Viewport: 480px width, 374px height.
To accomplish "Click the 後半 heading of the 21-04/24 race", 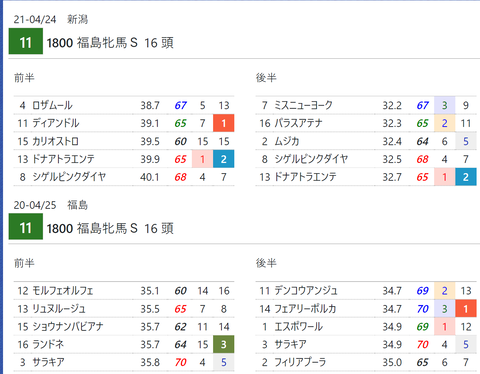I will [x=266, y=78].
